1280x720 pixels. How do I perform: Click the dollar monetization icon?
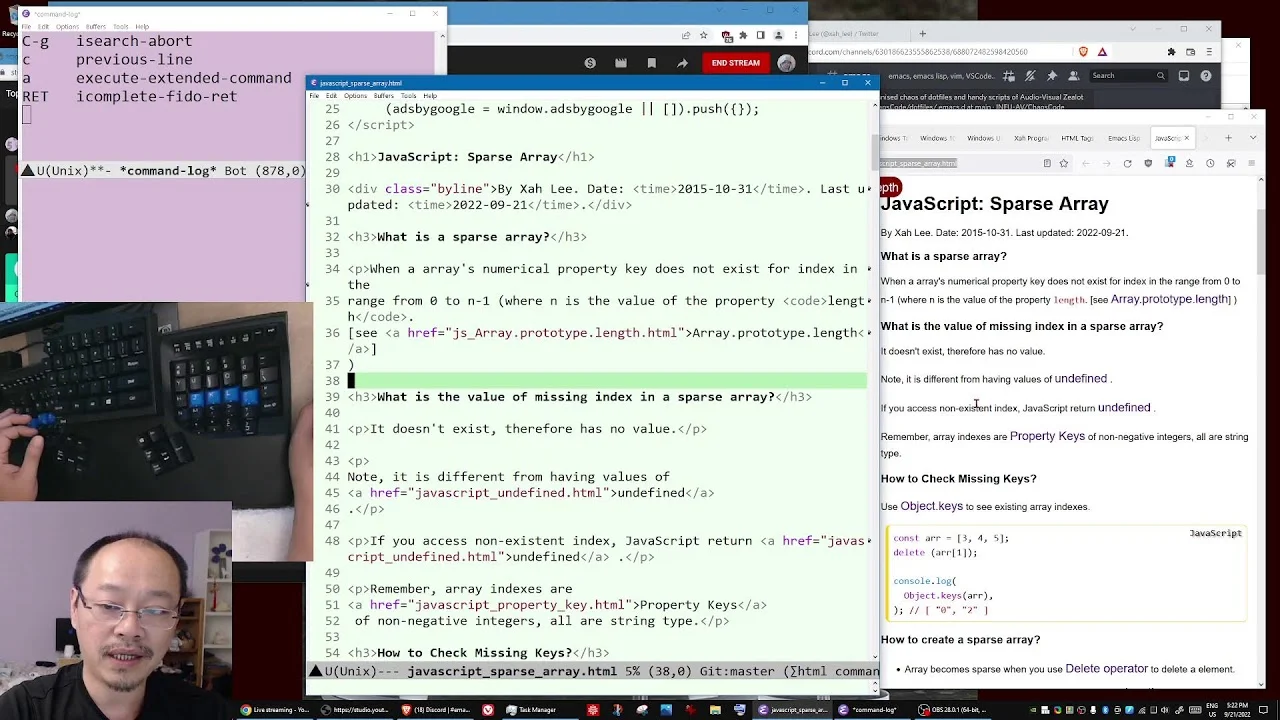(x=590, y=63)
